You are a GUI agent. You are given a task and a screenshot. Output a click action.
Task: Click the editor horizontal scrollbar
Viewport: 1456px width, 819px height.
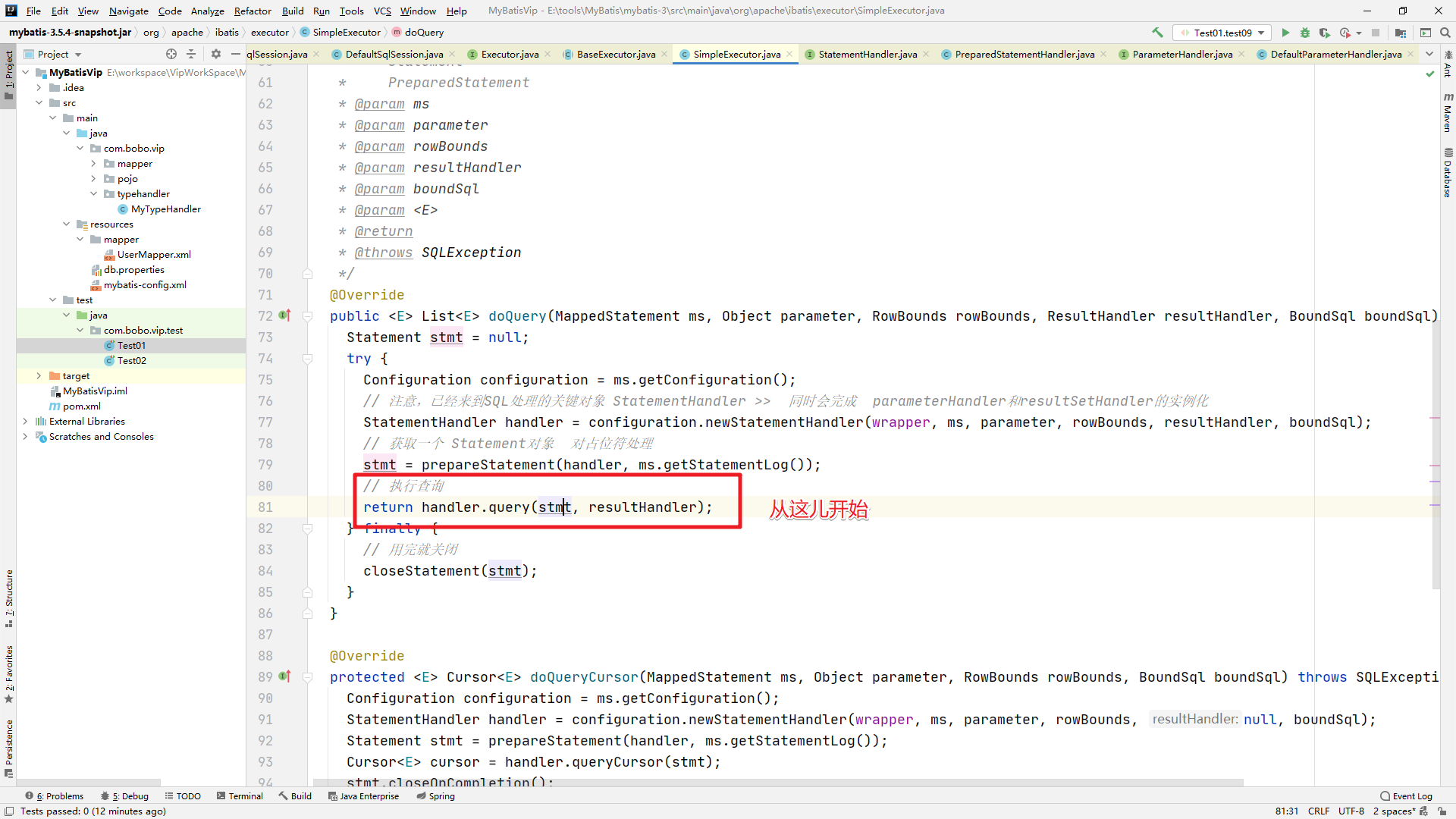(x=758, y=783)
